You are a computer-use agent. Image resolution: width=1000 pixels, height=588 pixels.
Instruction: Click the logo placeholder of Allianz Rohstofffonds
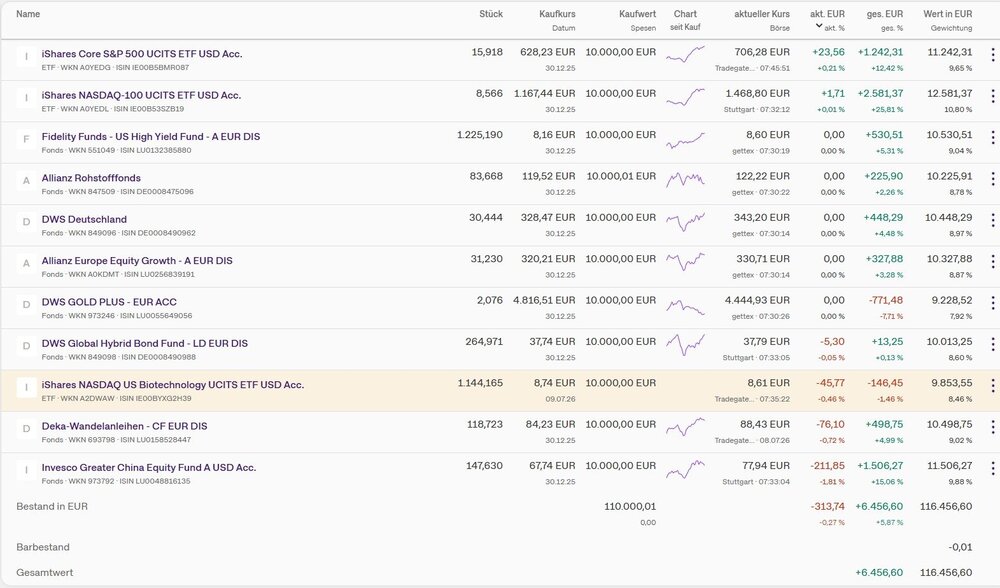(26, 180)
